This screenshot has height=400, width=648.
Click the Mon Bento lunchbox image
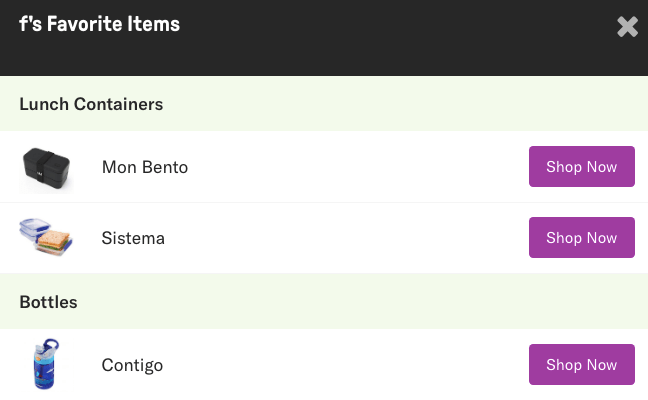(x=46, y=167)
